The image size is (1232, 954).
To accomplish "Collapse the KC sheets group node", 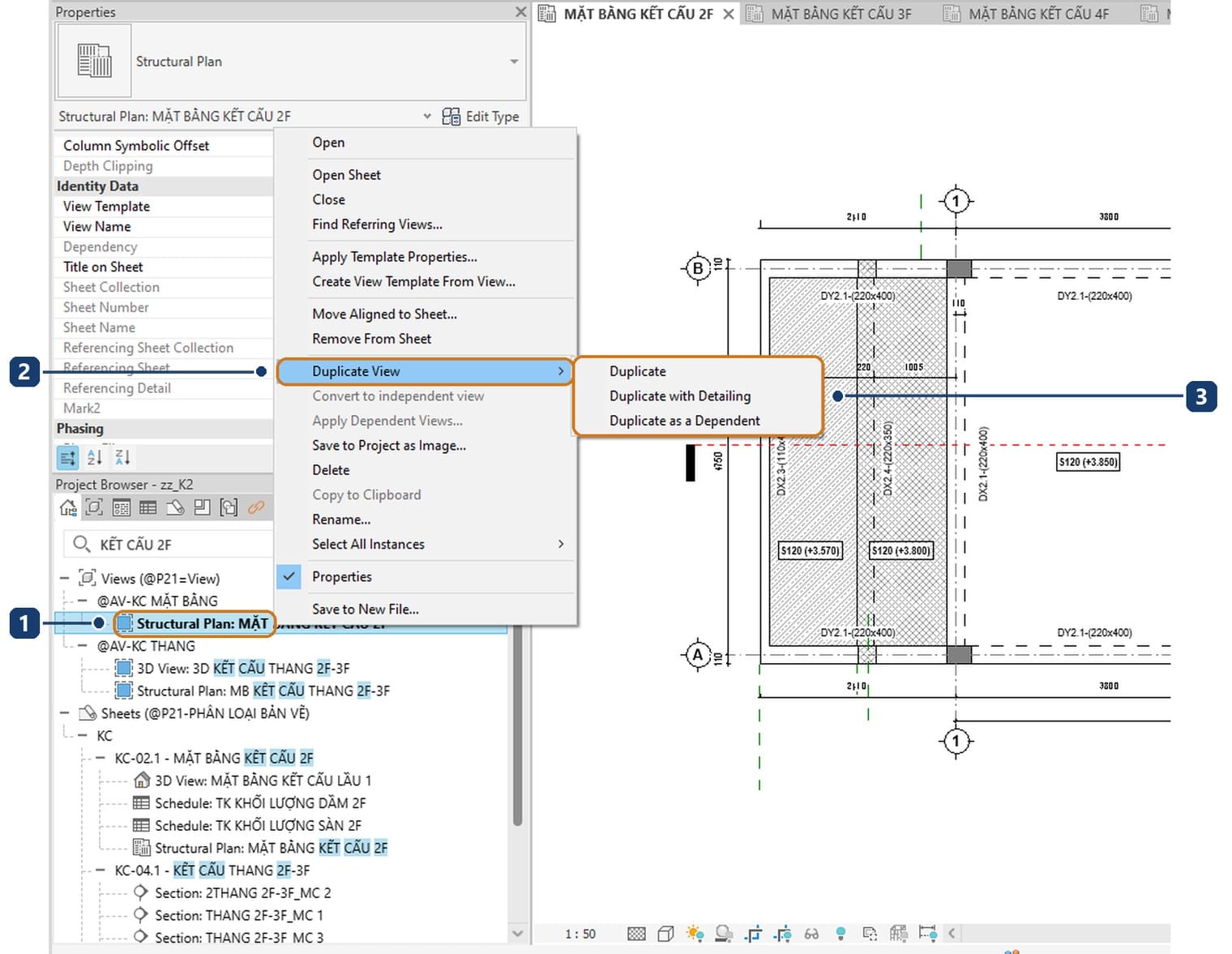I will tap(82, 736).
